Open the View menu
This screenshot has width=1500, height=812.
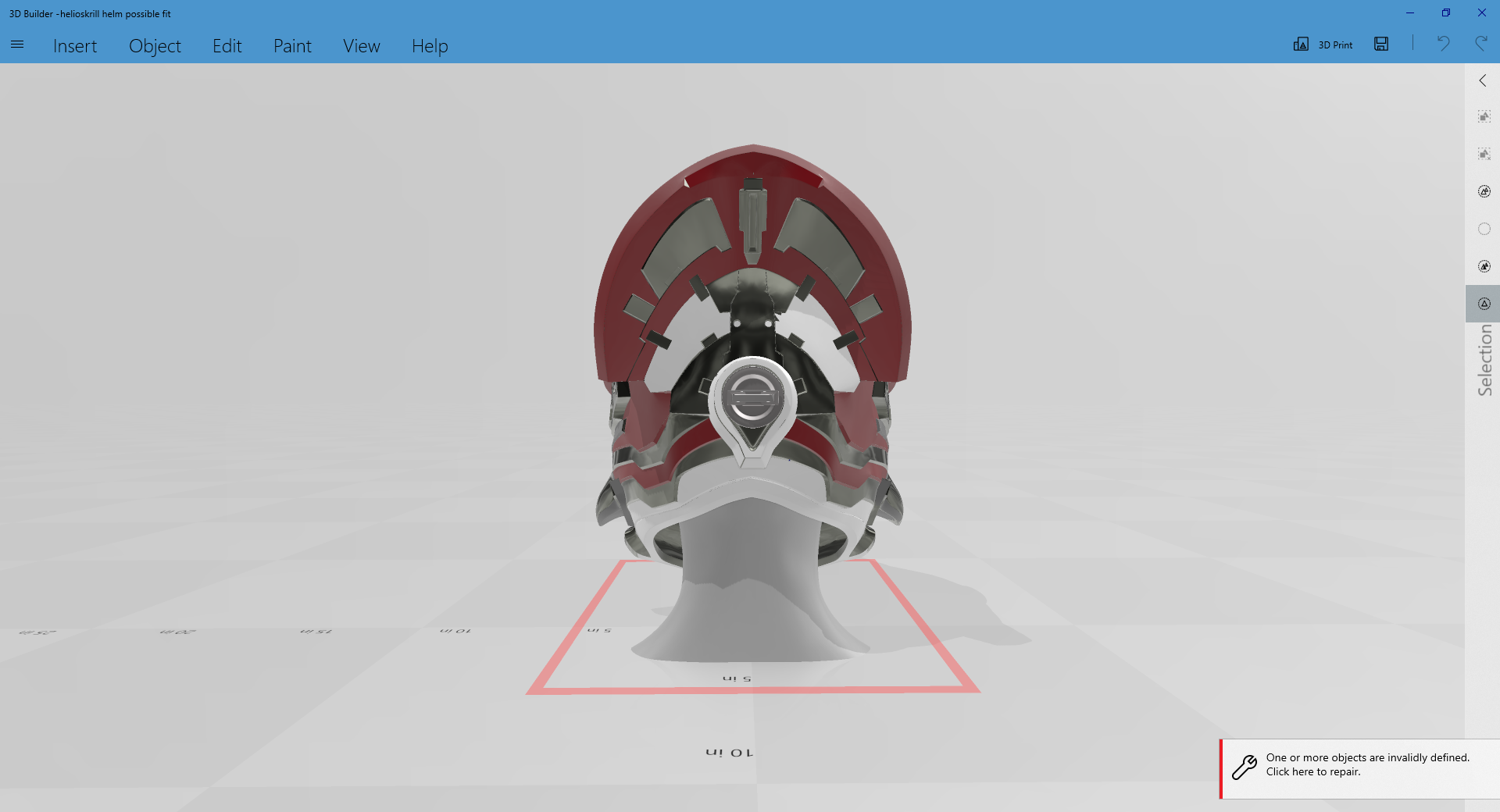(x=362, y=46)
